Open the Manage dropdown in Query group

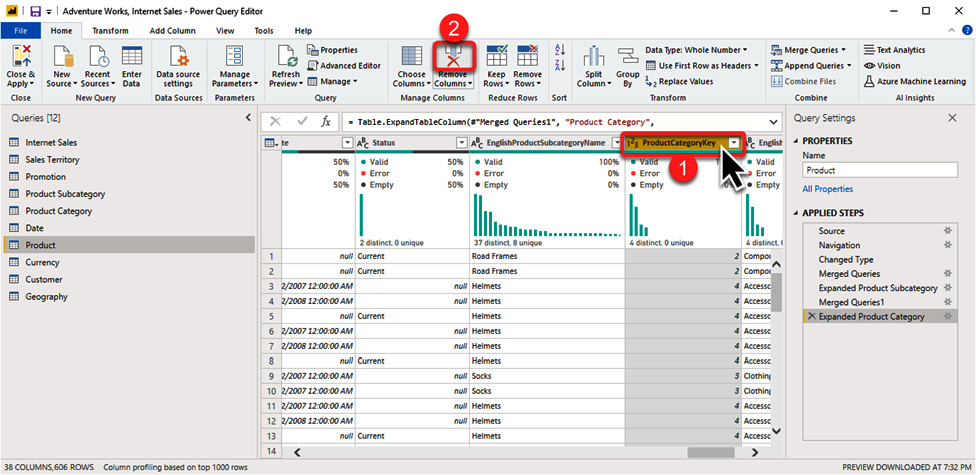click(333, 81)
